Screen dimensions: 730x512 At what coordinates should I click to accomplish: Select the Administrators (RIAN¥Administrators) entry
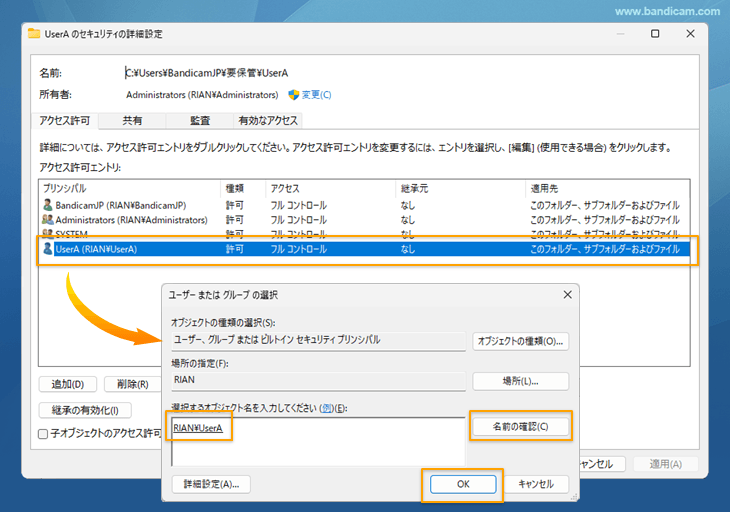pos(364,220)
